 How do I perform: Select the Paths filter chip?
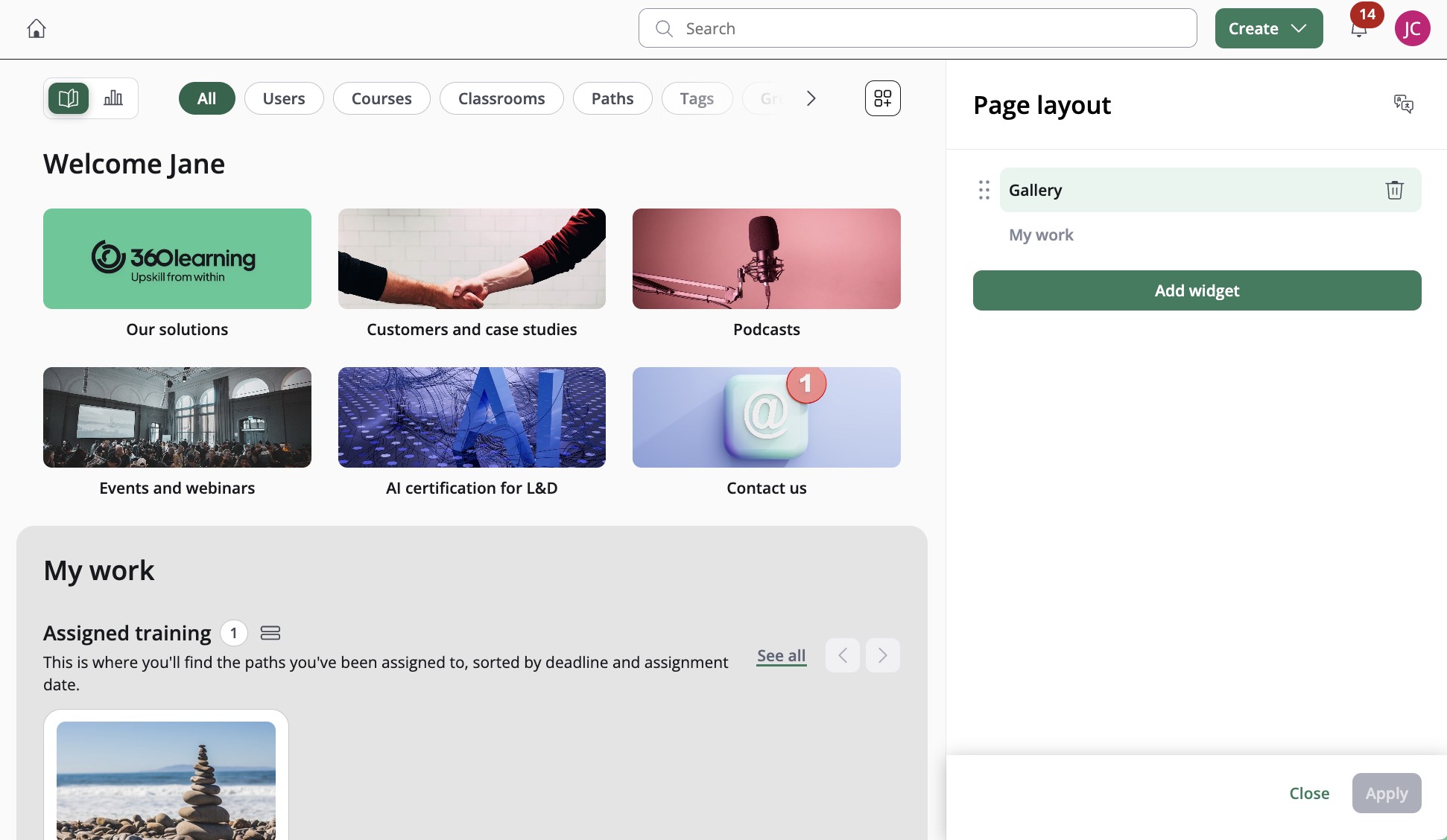612,98
